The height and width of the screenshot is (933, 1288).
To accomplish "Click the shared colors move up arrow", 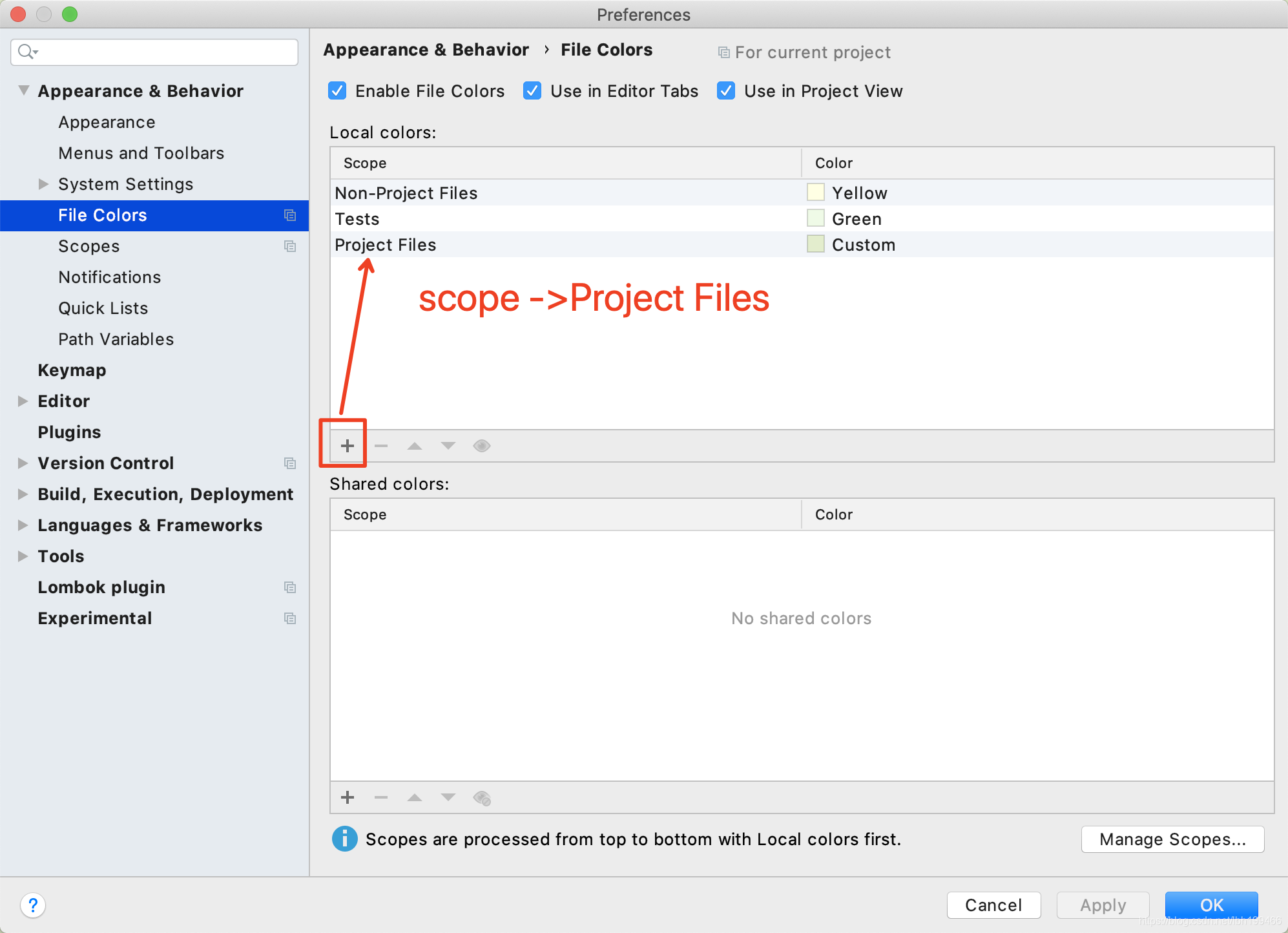I will (x=413, y=798).
